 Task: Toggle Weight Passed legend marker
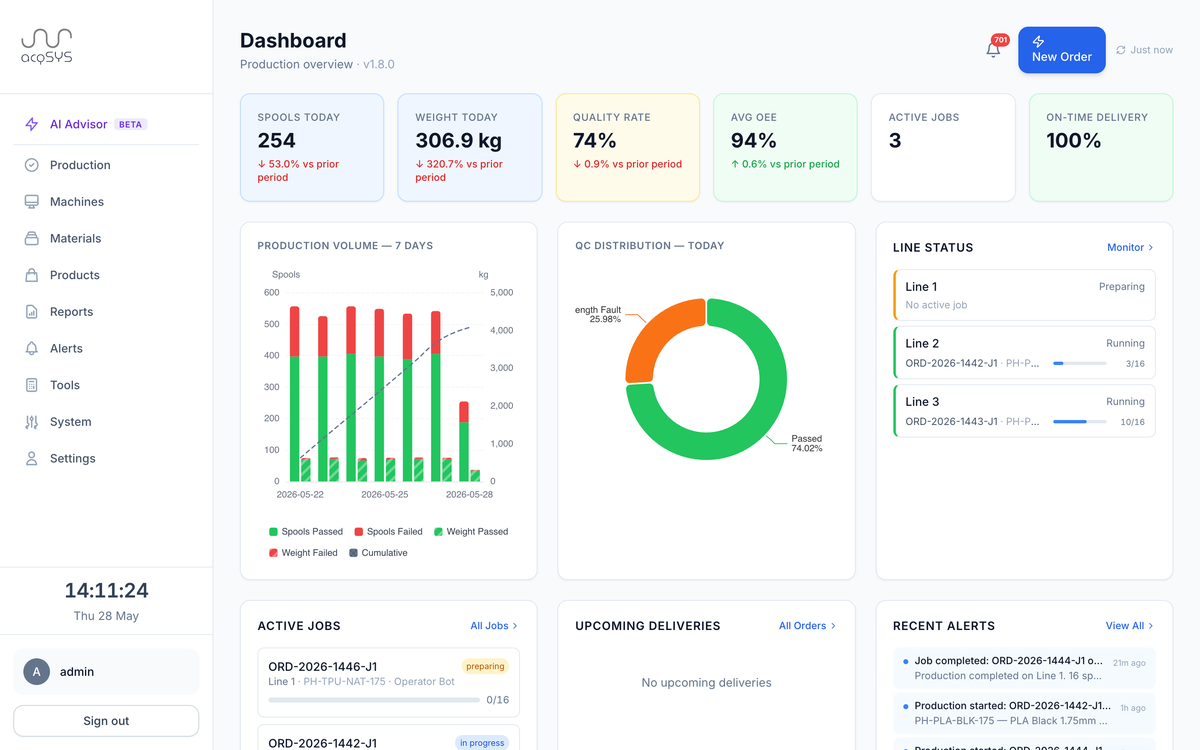(438, 532)
